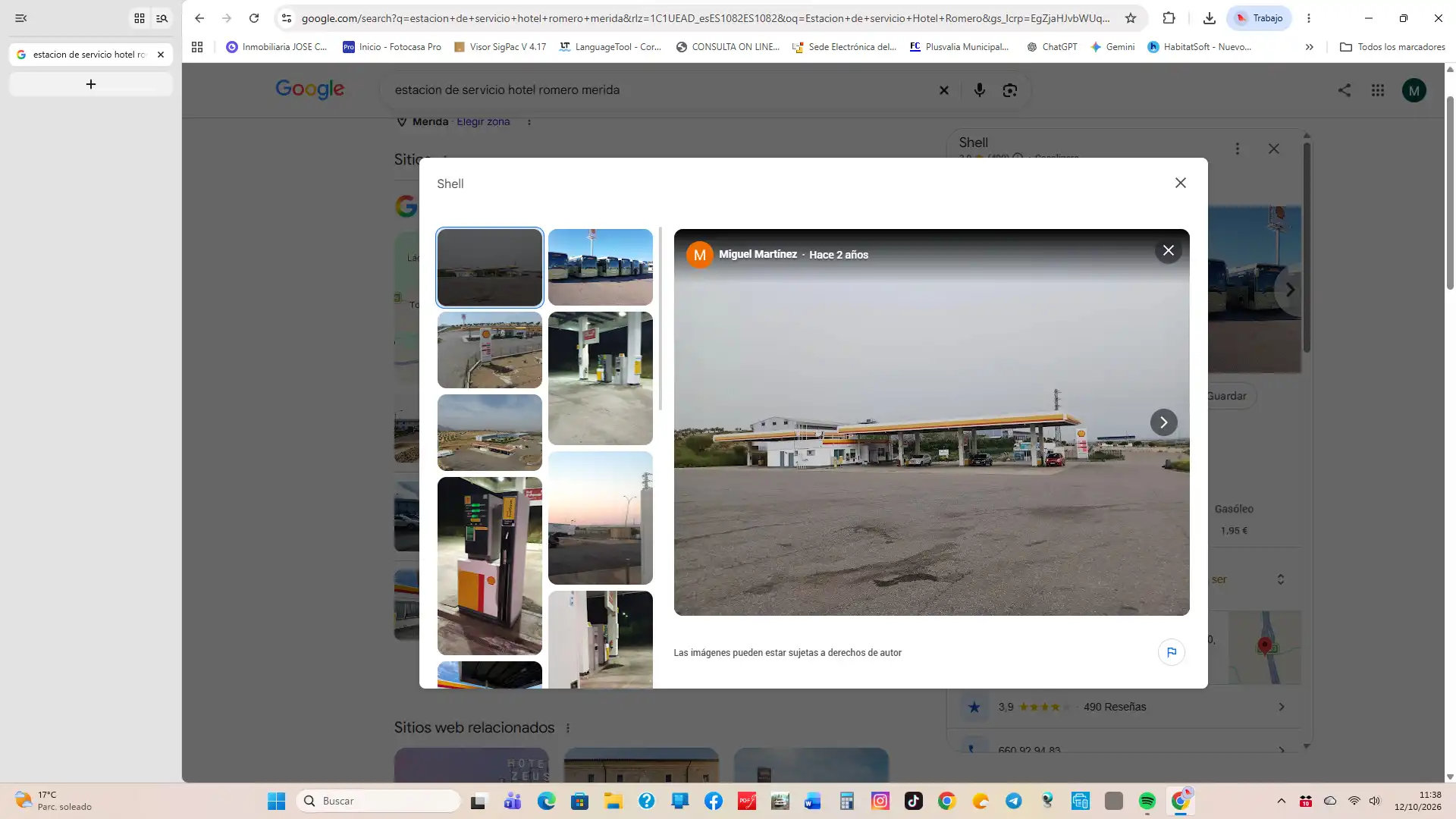Open the Google apps grid
1456x819 pixels.
(x=1378, y=90)
